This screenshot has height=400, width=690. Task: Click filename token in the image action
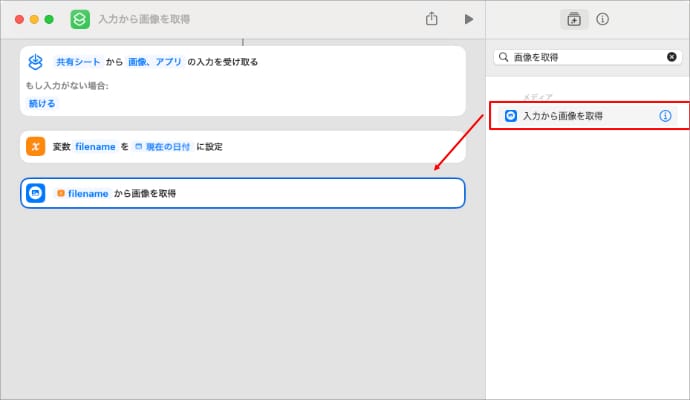tap(82, 193)
